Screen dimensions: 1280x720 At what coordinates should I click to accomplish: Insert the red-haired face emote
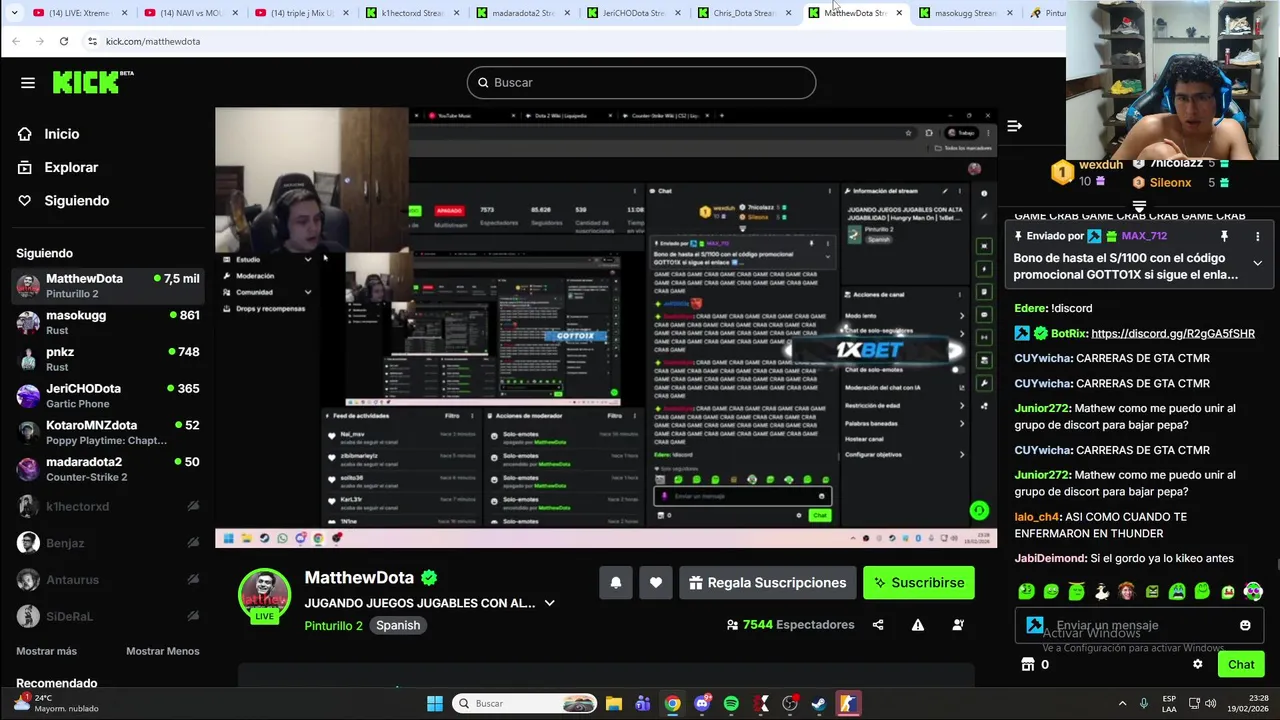pyautogui.click(x=1127, y=592)
